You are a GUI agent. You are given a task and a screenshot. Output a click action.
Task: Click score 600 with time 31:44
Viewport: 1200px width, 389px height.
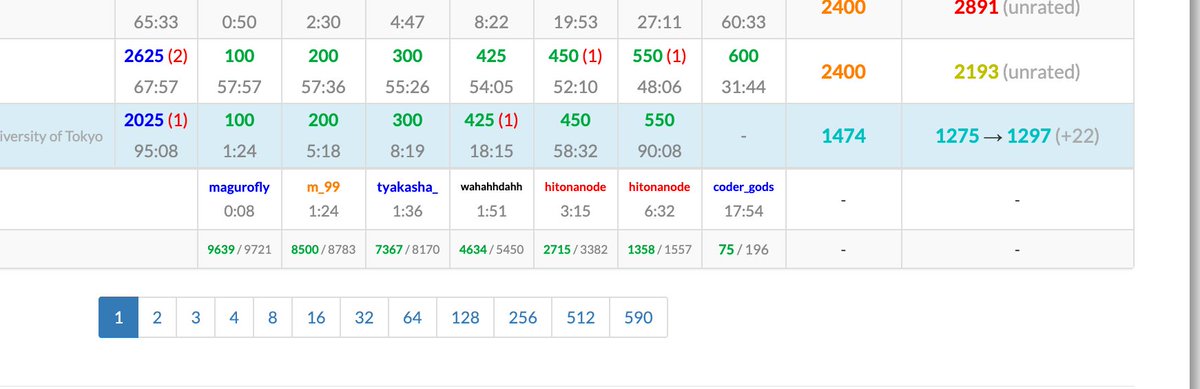[x=743, y=56]
